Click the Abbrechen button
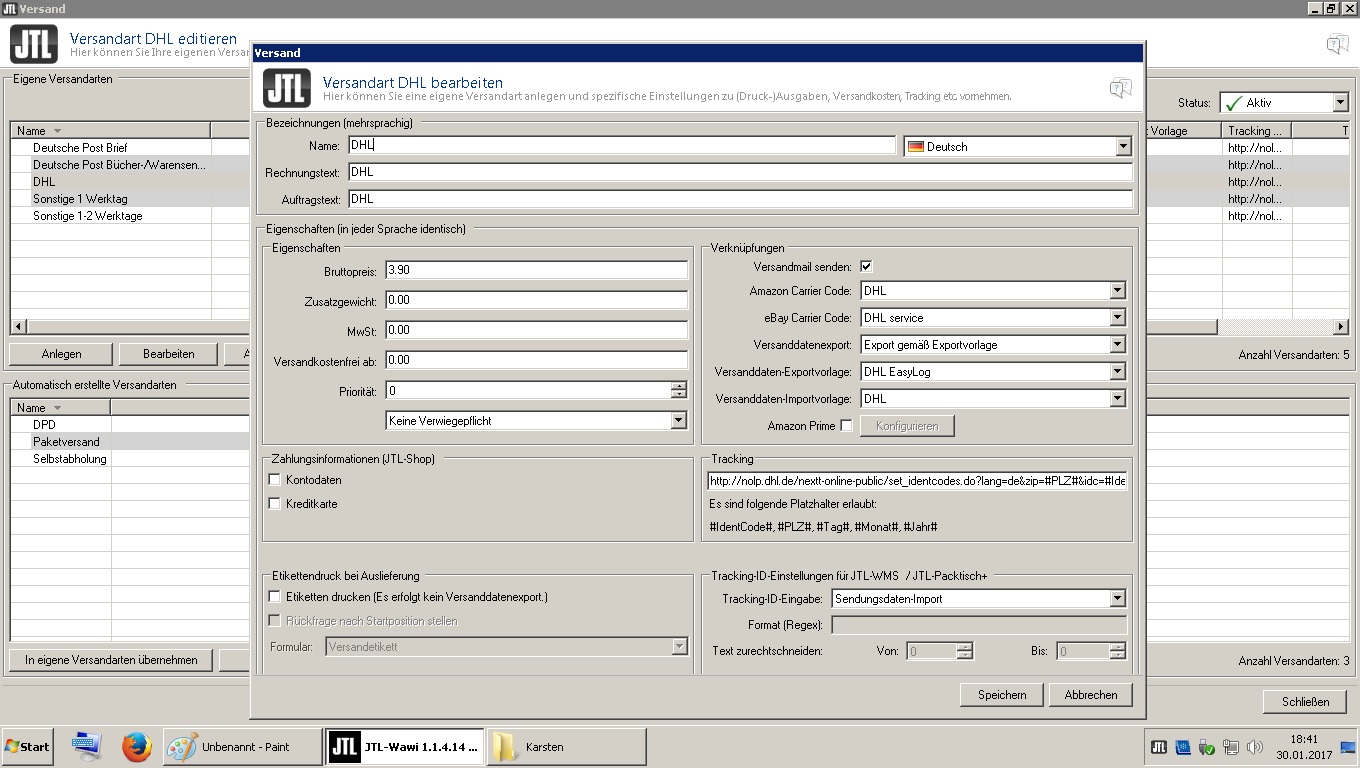Screen dimensions: 1360x768 pyautogui.click(x=1090, y=695)
